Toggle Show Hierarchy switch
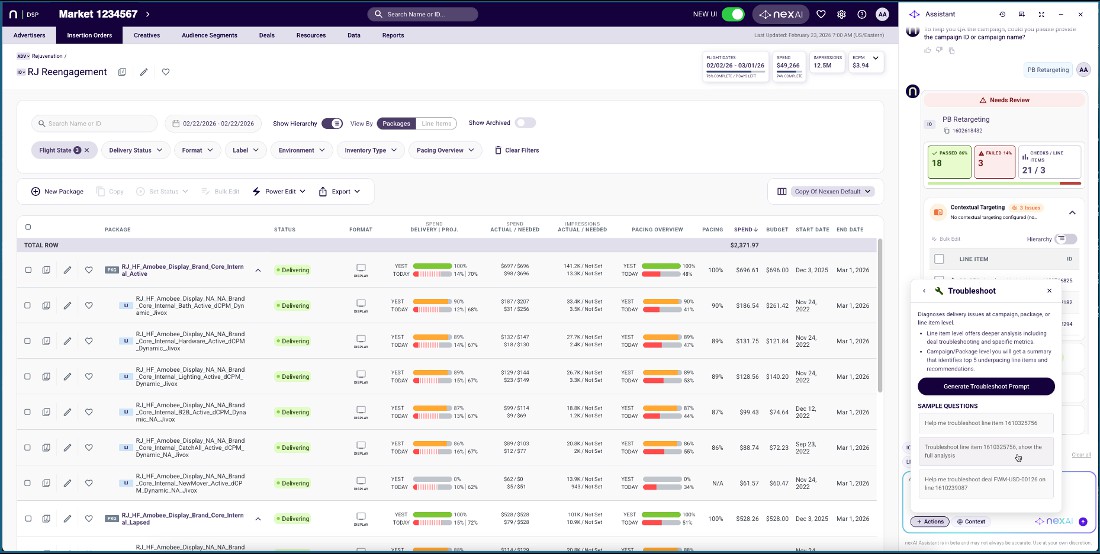1100x554 pixels. pyautogui.click(x=333, y=123)
